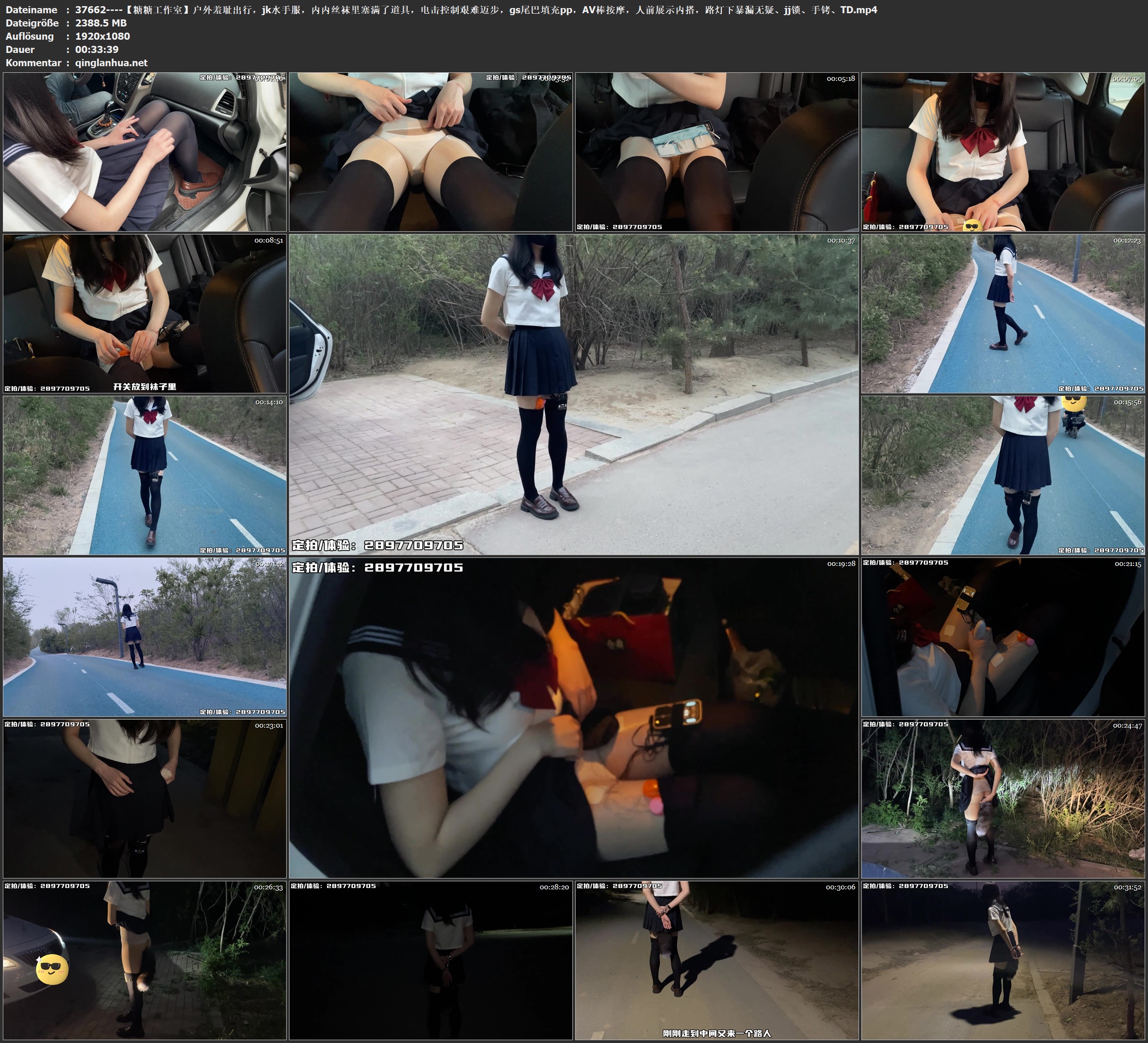
Task: Open the thumbnail timestamped 00:12:23
Action: point(1003,313)
